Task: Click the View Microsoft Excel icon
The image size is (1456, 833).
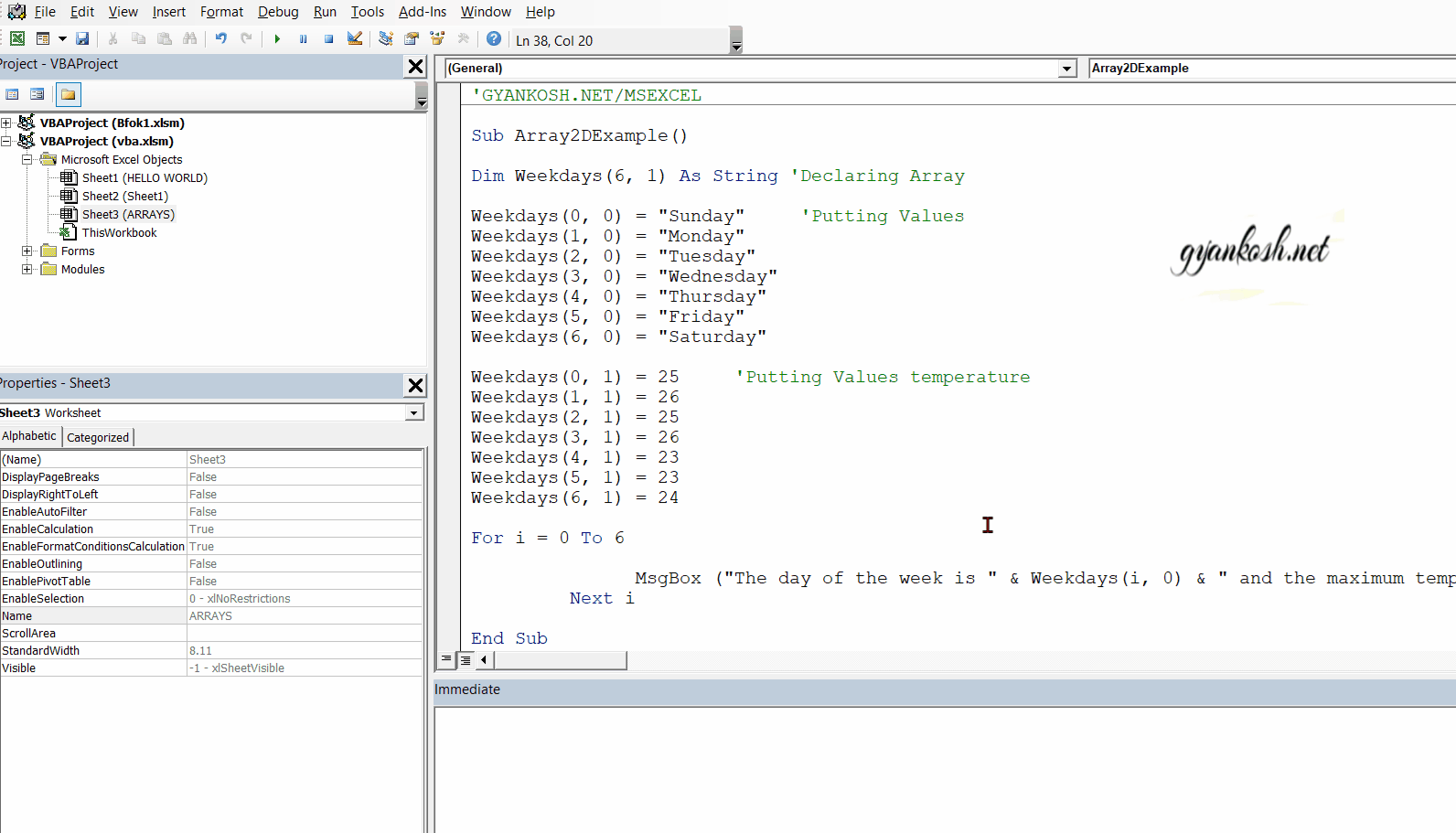Action: pos(17,38)
